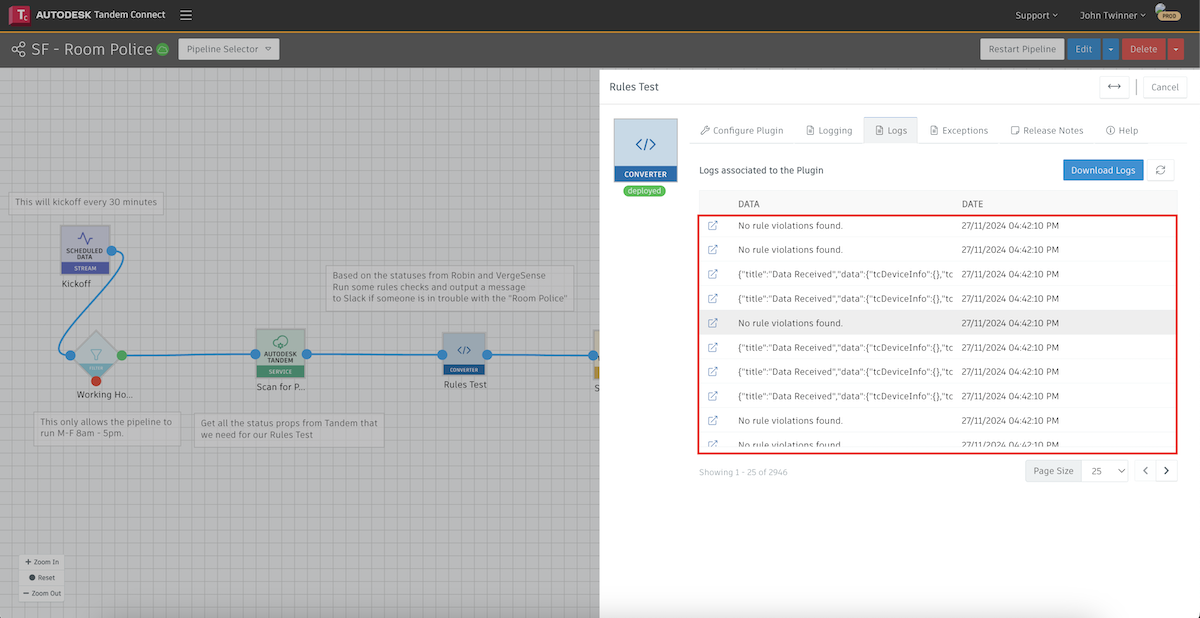The height and width of the screenshot is (618, 1200).
Task: Open the Release Notes tab
Action: (1047, 130)
